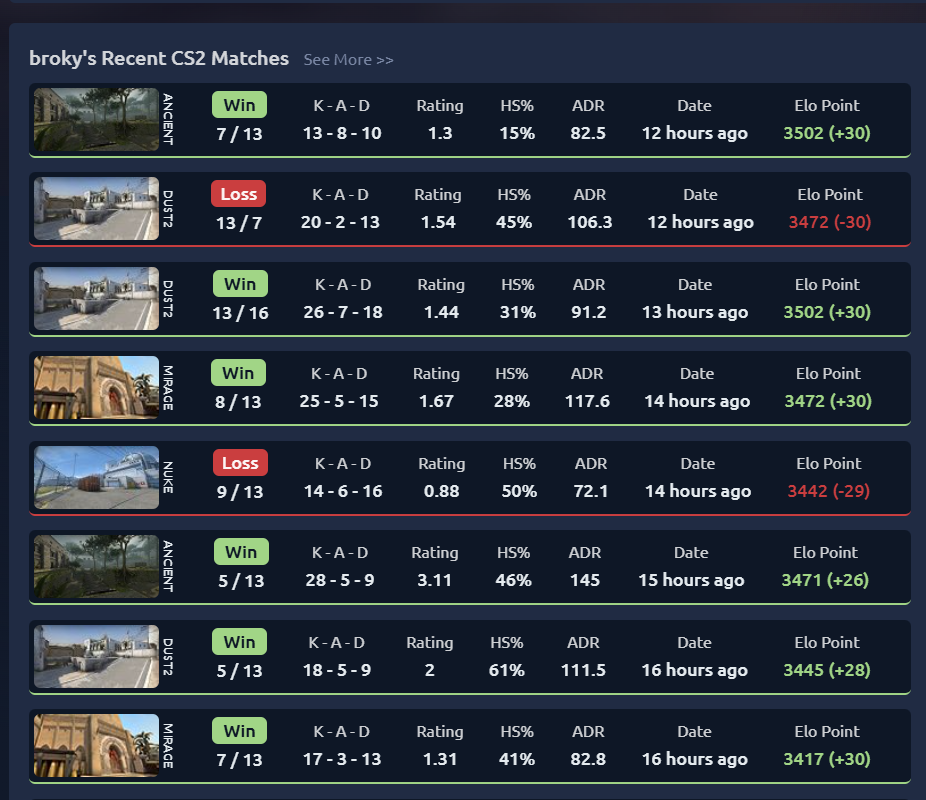This screenshot has height=800, width=926.
Task: Open Dust2 thumbnail with Elo 3445 (+28)
Action: 96,656
